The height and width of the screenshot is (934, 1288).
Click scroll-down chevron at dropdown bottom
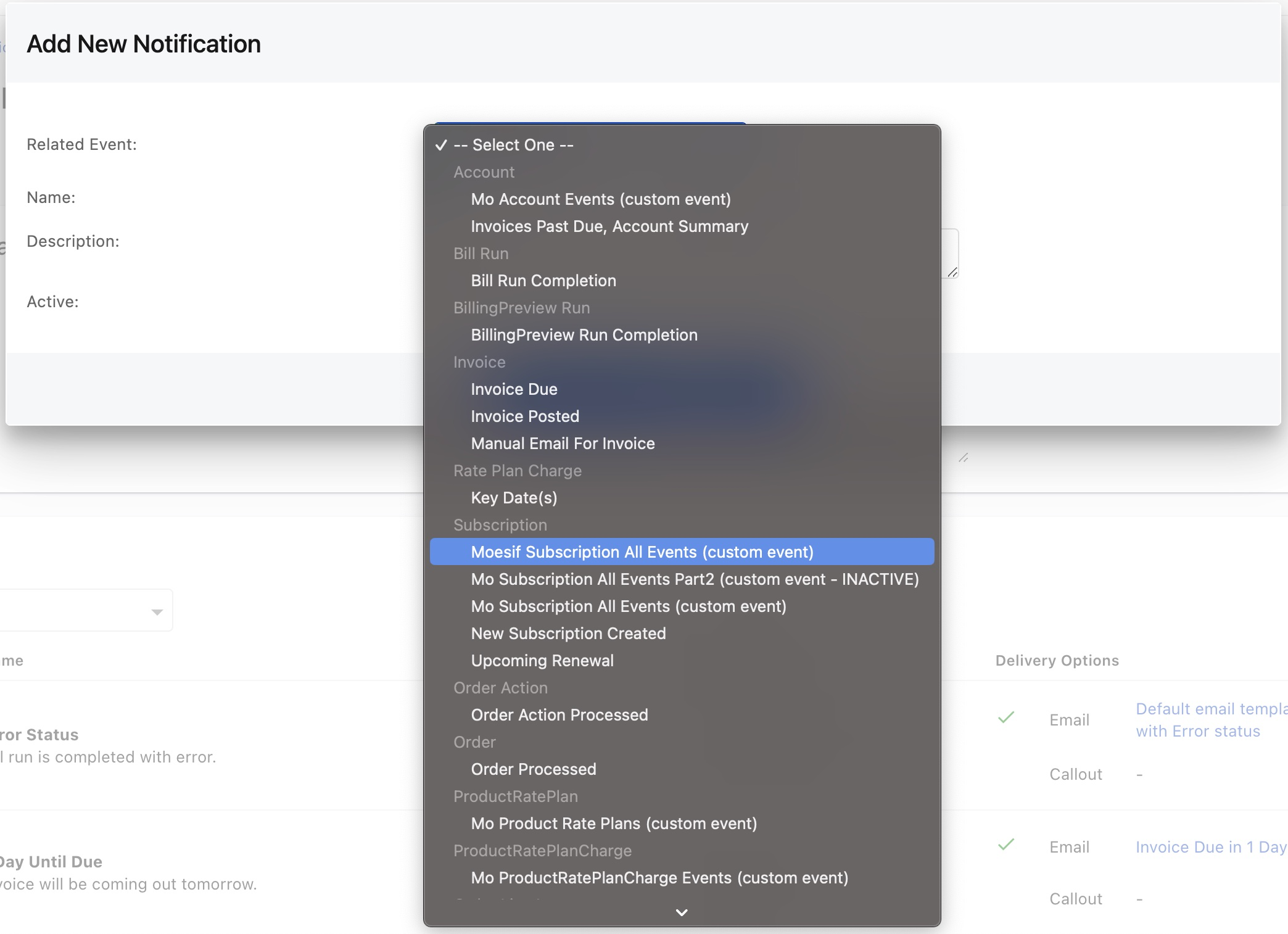[681, 912]
